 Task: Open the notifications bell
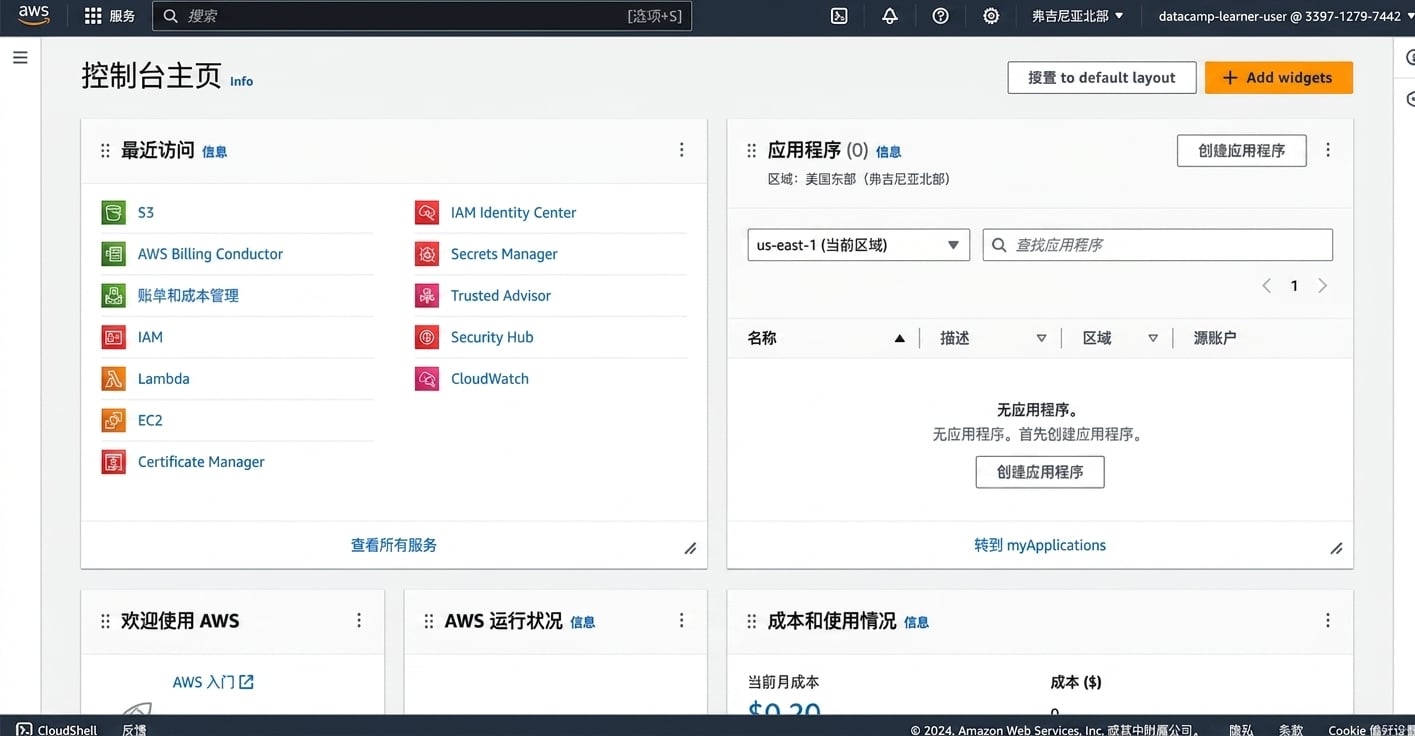tap(890, 16)
